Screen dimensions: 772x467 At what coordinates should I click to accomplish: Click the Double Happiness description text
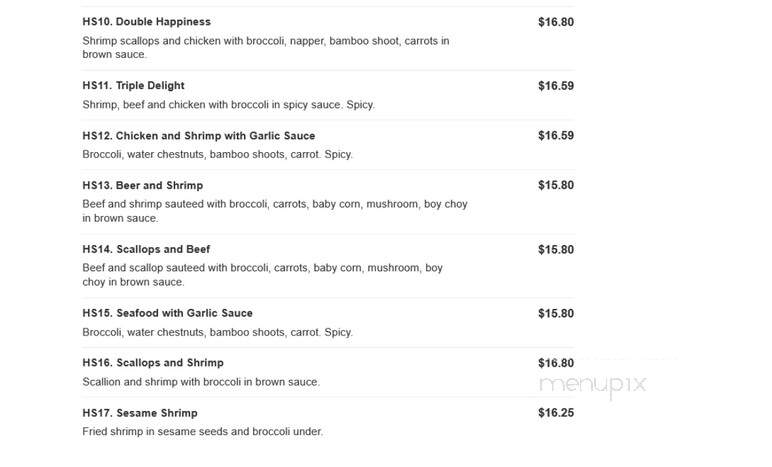pos(266,48)
